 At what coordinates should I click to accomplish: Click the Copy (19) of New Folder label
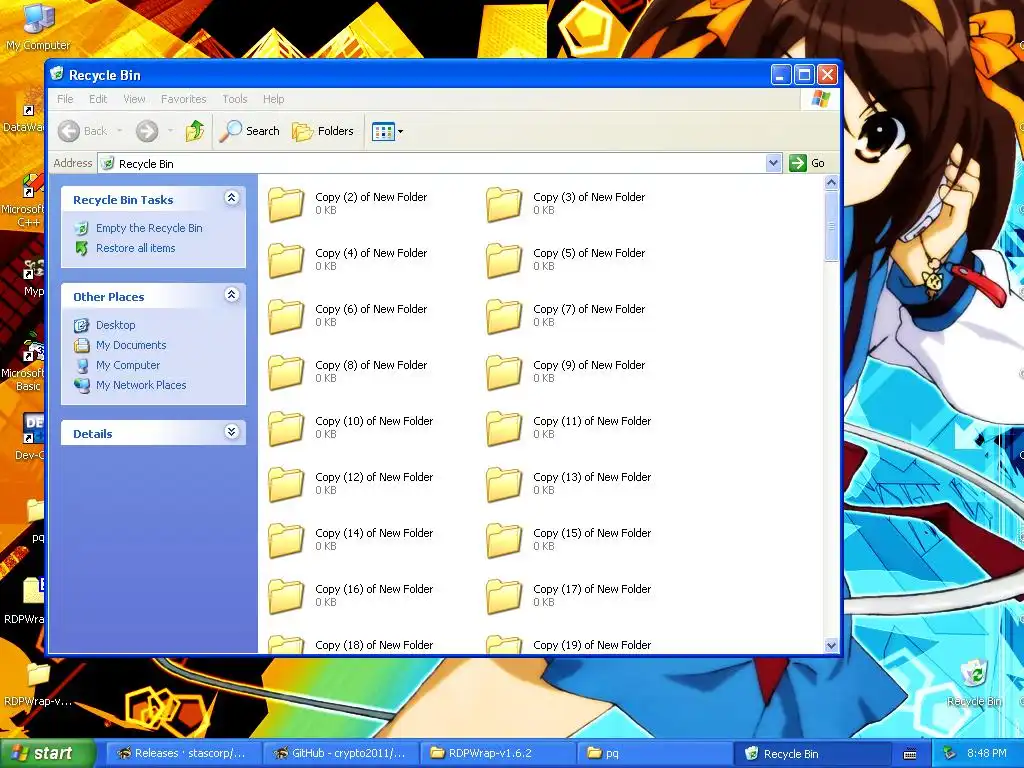[592, 645]
